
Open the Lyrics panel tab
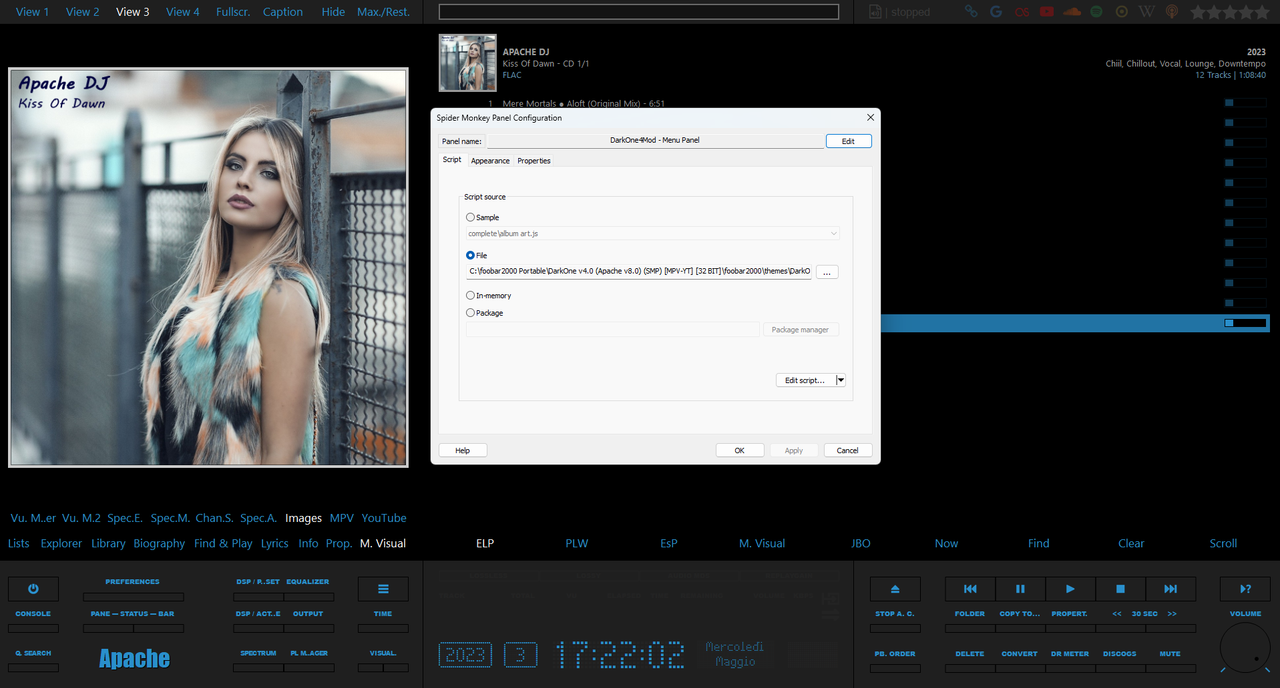click(x=275, y=543)
